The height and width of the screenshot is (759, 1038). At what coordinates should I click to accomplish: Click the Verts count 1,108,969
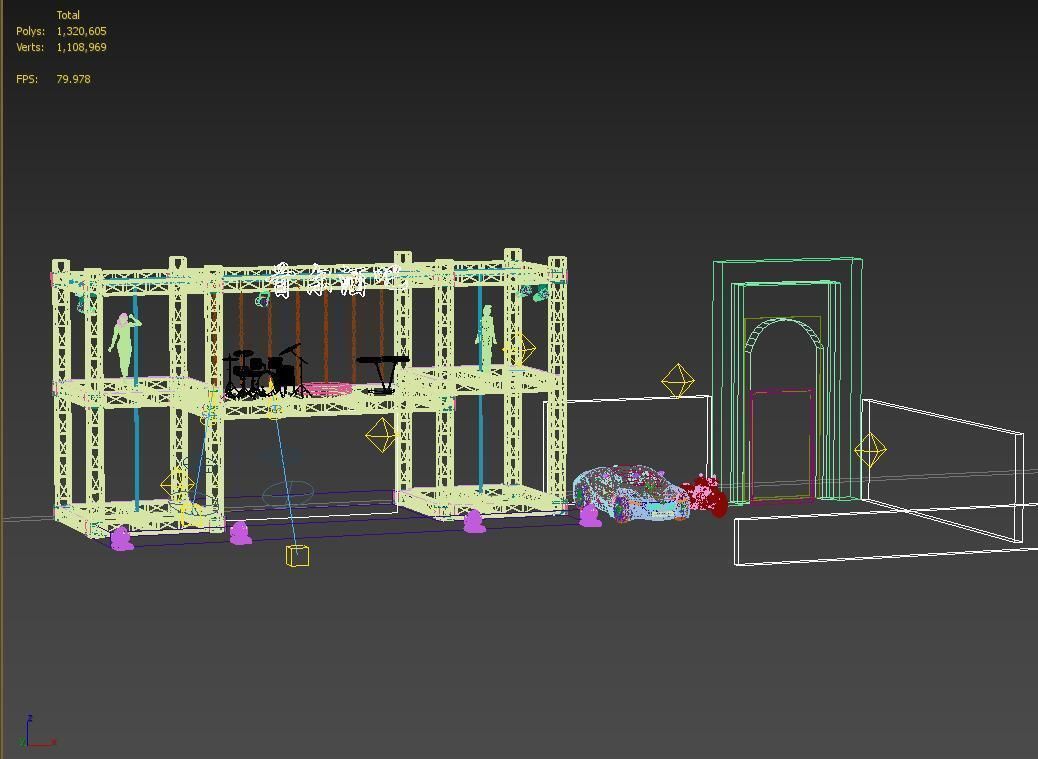coord(81,47)
